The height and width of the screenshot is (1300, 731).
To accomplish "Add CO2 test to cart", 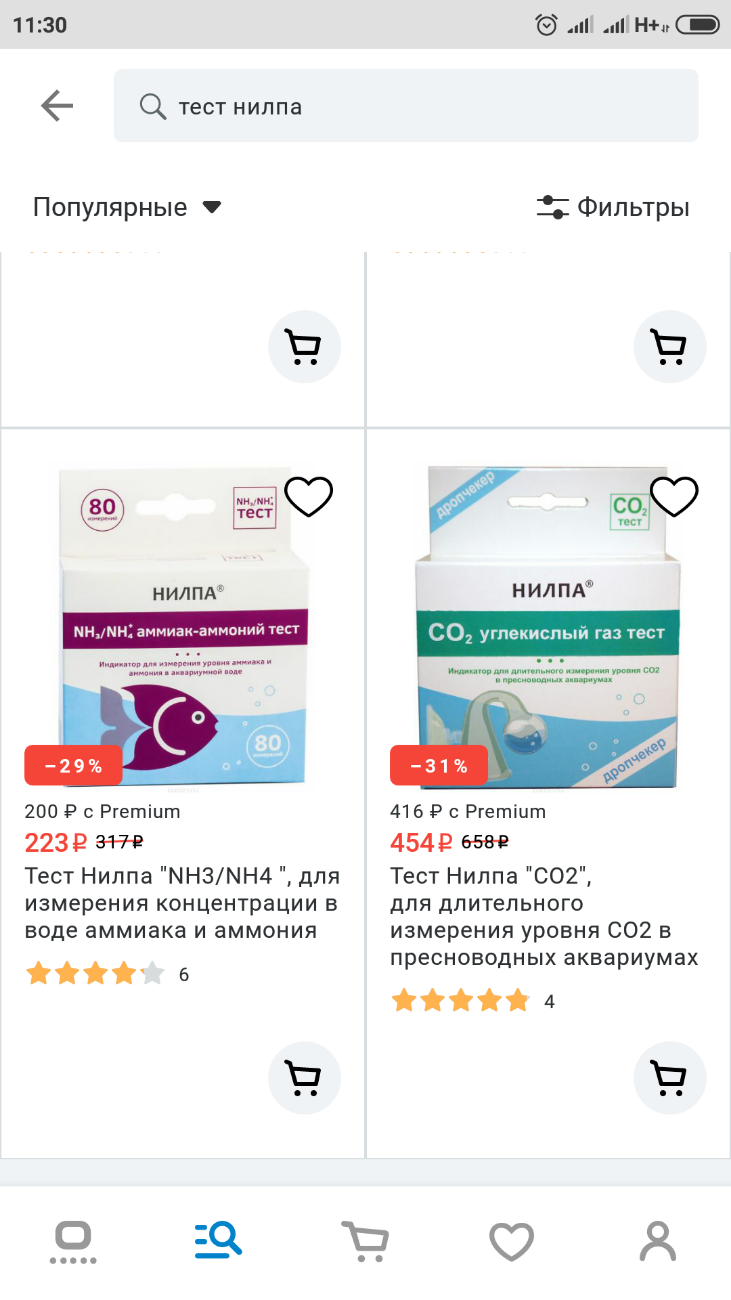I will pyautogui.click(x=671, y=1076).
